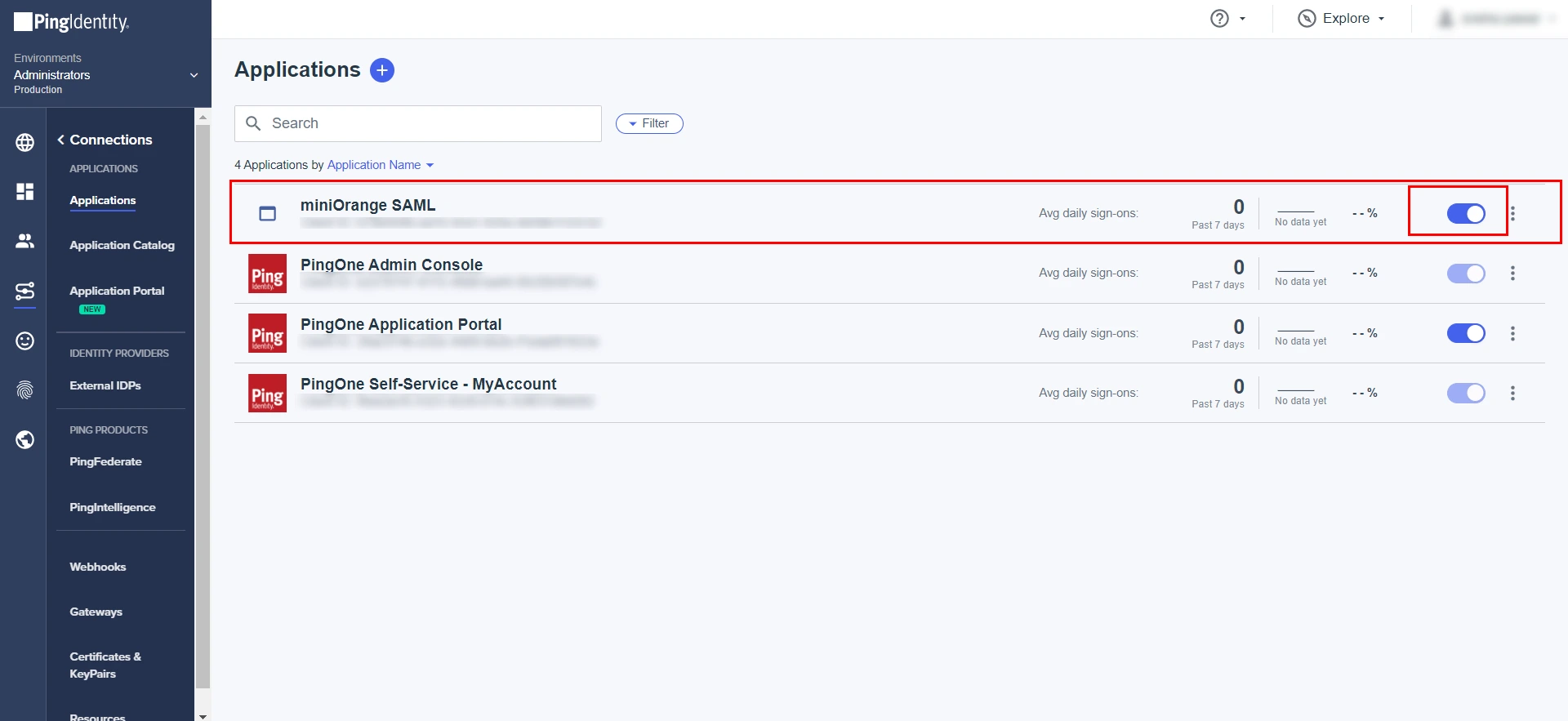
Task: Click the PingIdentity logo
Action: (72, 22)
